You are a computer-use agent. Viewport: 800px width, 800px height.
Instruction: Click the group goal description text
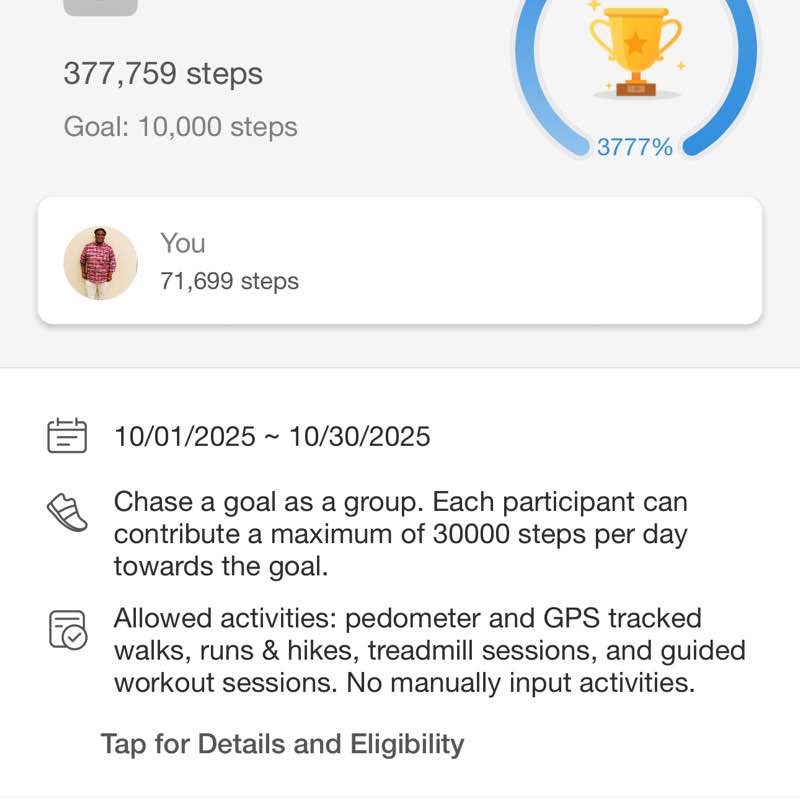pos(400,534)
